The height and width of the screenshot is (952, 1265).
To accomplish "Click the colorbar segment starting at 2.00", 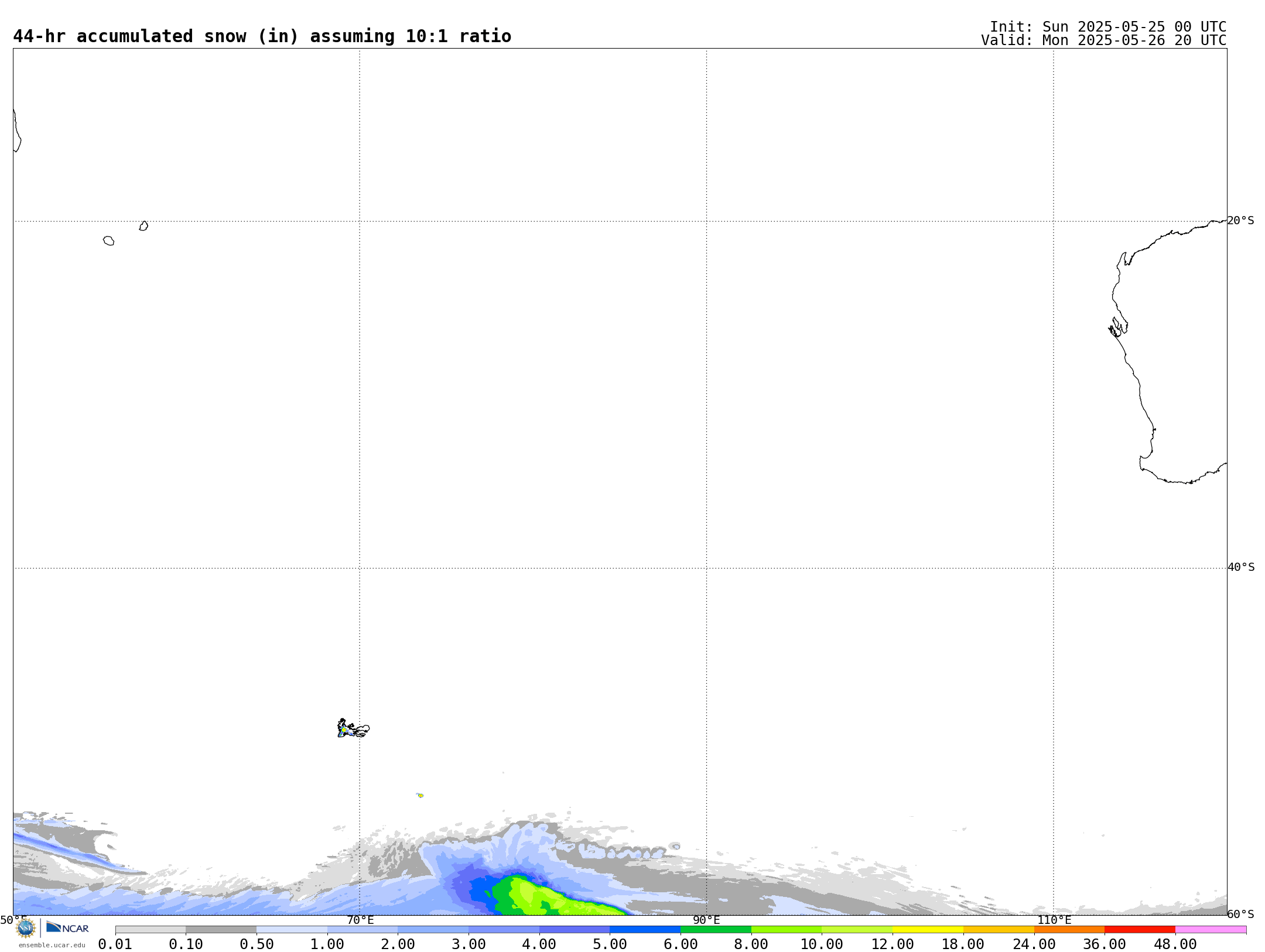I will (x=433, y=930).
